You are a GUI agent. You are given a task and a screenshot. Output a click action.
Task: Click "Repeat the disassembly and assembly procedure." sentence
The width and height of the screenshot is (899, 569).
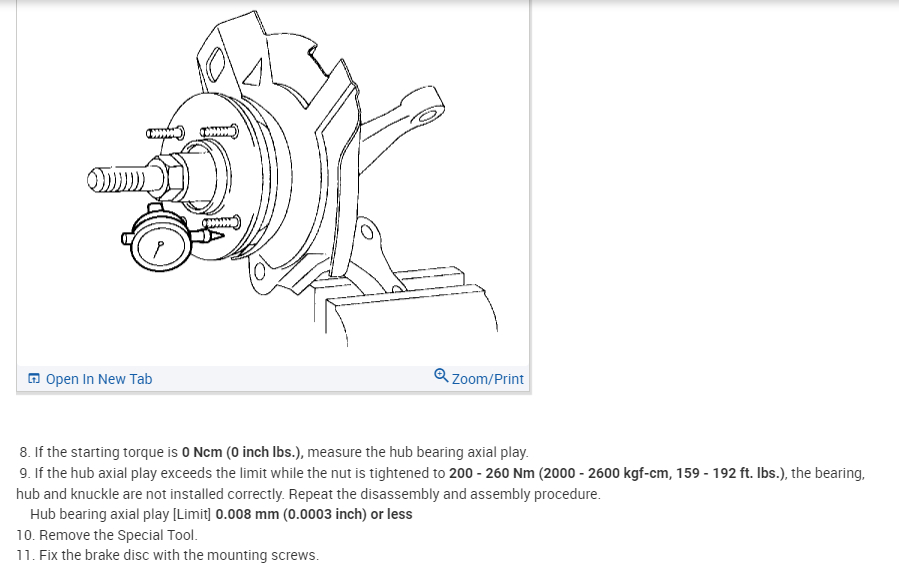444,494
